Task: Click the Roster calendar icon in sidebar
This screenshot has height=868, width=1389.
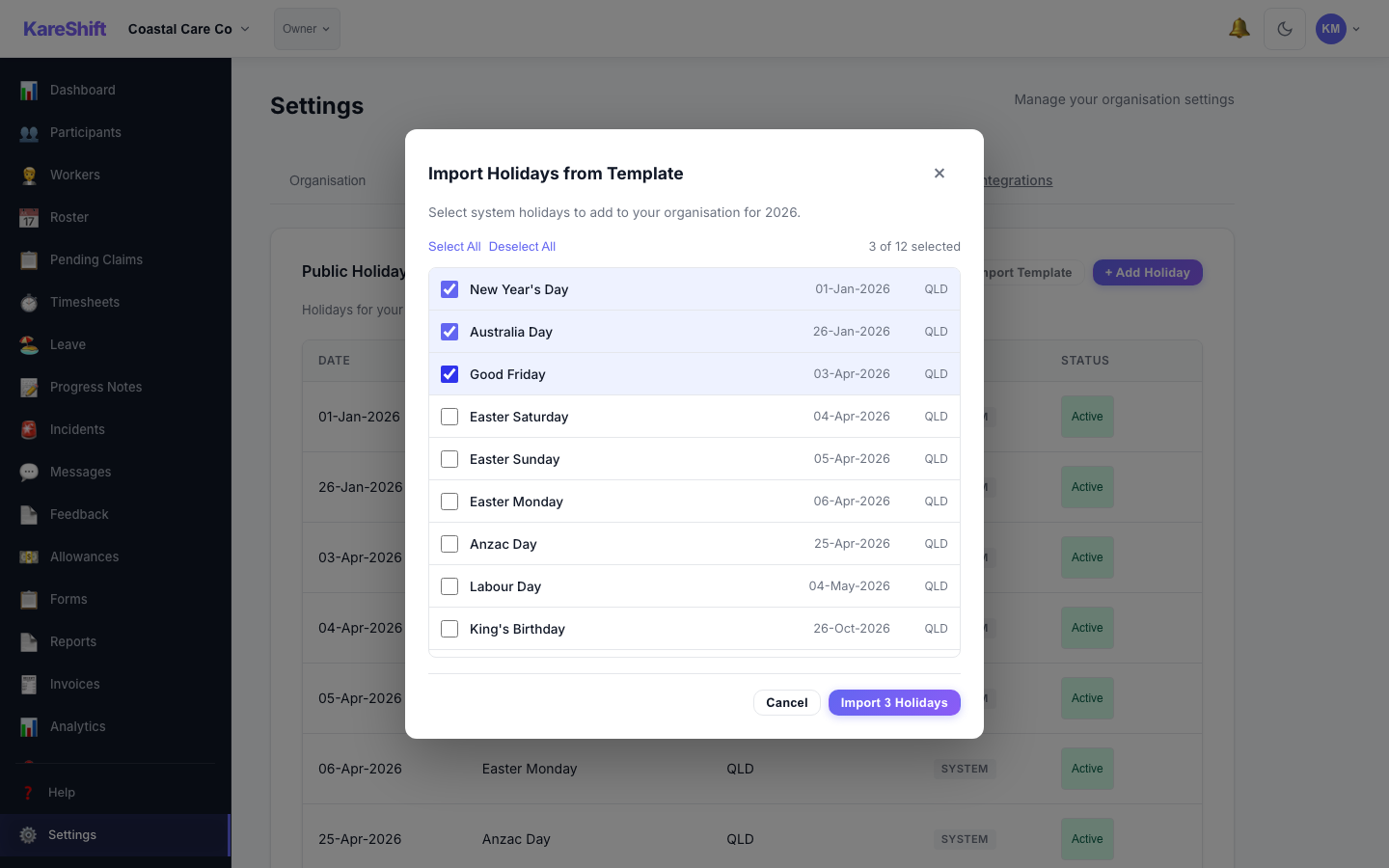Action: click(x=29, y=218)
